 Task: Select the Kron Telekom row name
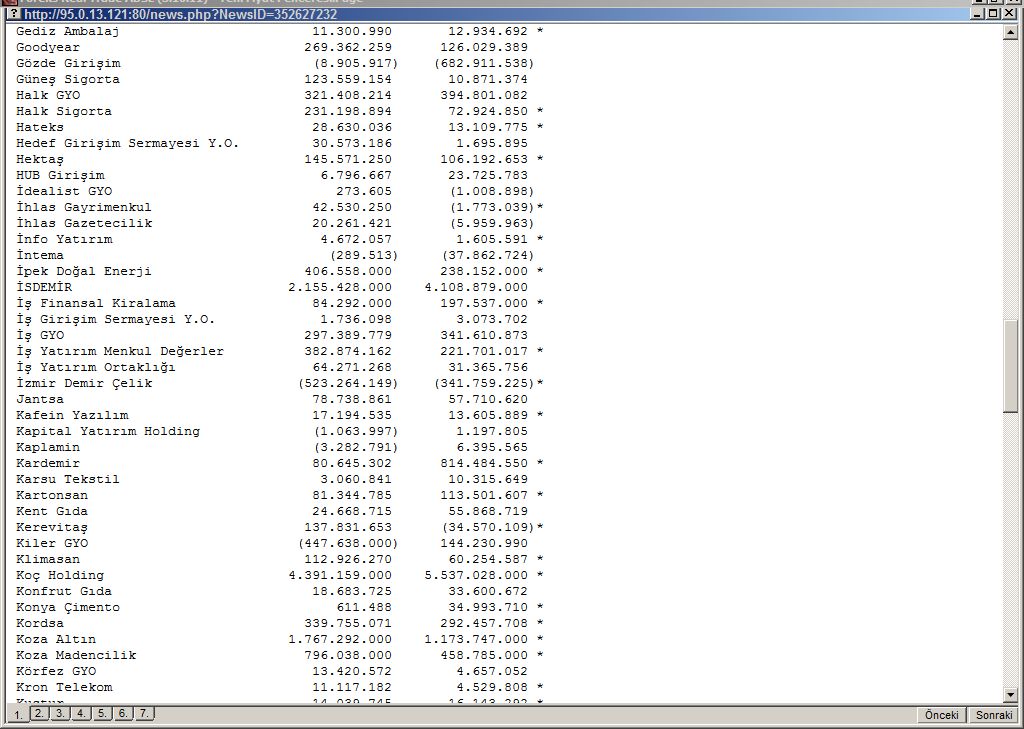pos(64,688)
